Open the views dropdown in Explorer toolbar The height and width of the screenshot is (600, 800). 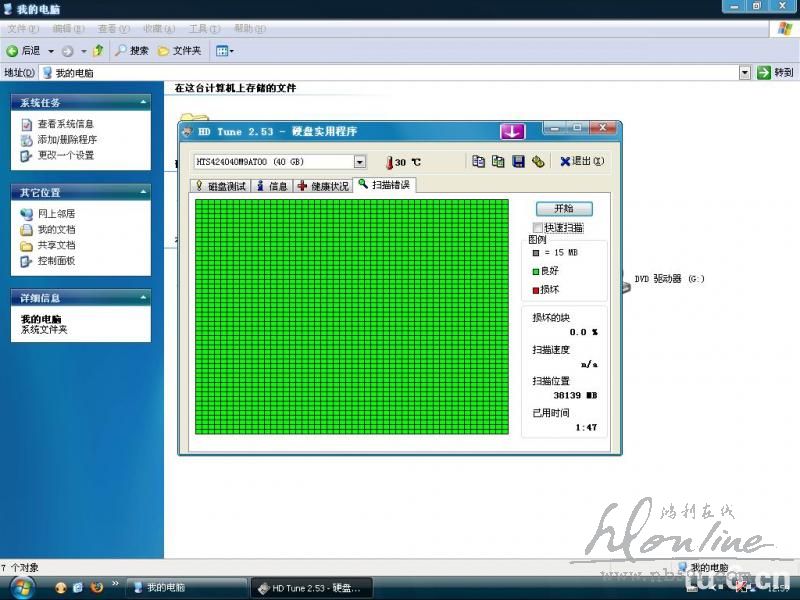click(225, 51)
